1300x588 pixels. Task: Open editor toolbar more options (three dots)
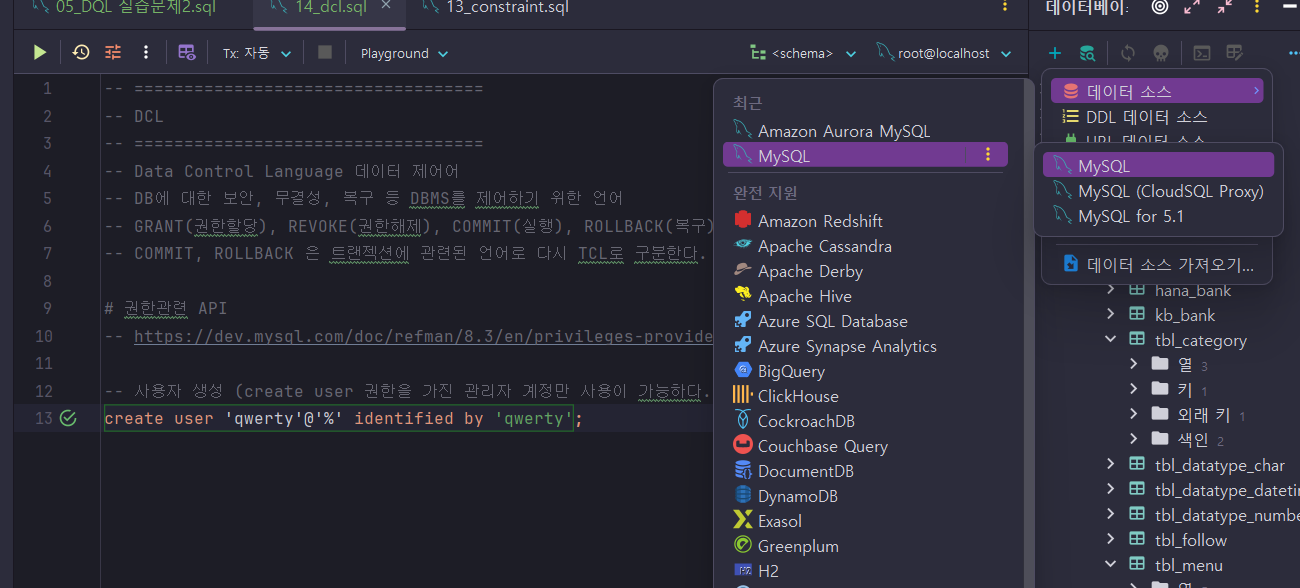pyautogui.click(x=146, y=52)
